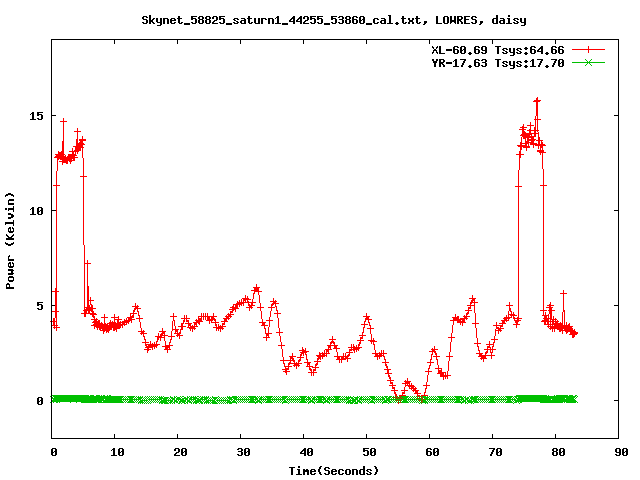Image resolution: width=640 pixels, height=480 pixels.
Task: Click the x-axis tick label 50
Action: pyautogui.click(x=369, y=452)
